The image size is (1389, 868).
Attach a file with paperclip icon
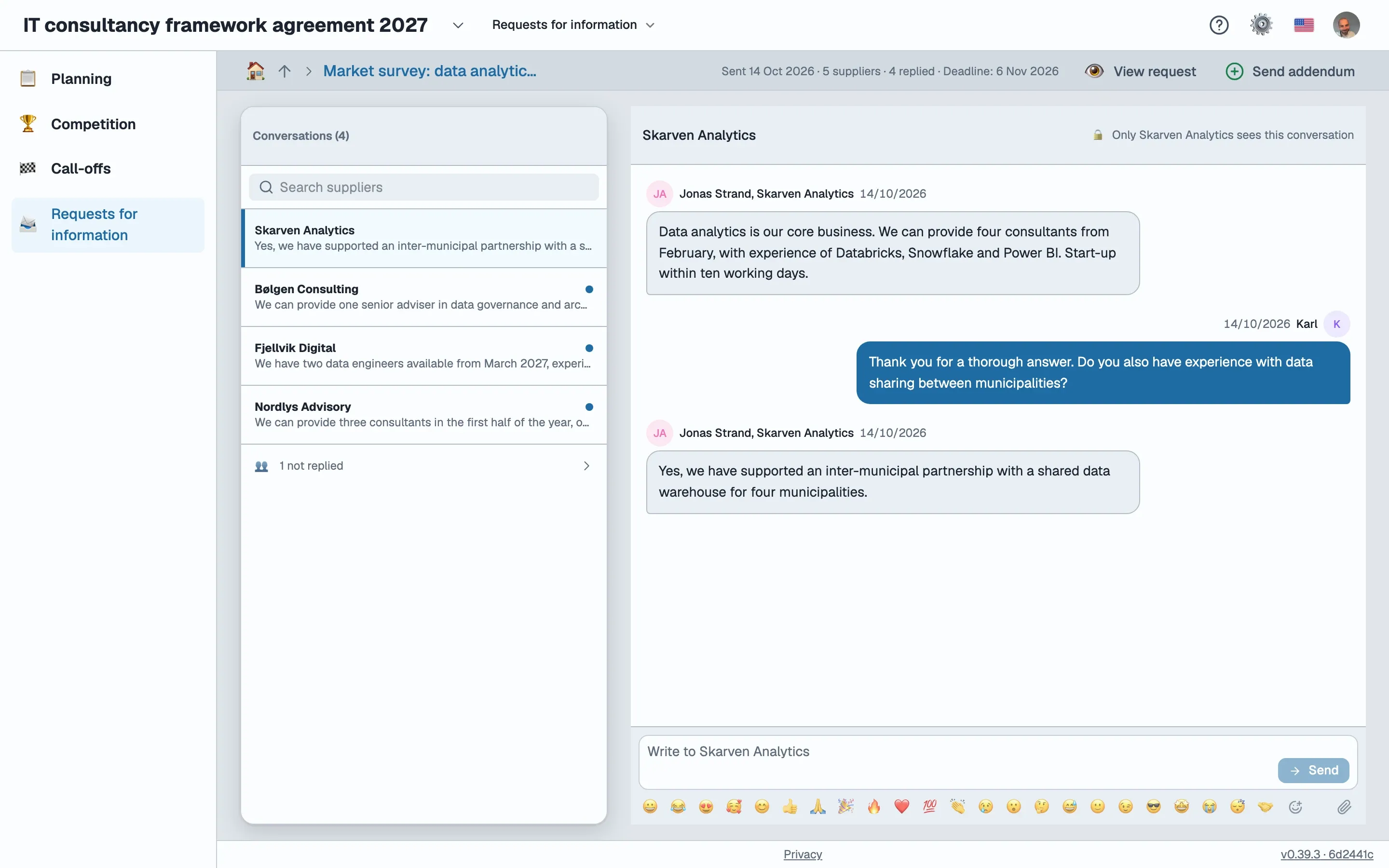pyautogui.click(x=1344, y=807)
